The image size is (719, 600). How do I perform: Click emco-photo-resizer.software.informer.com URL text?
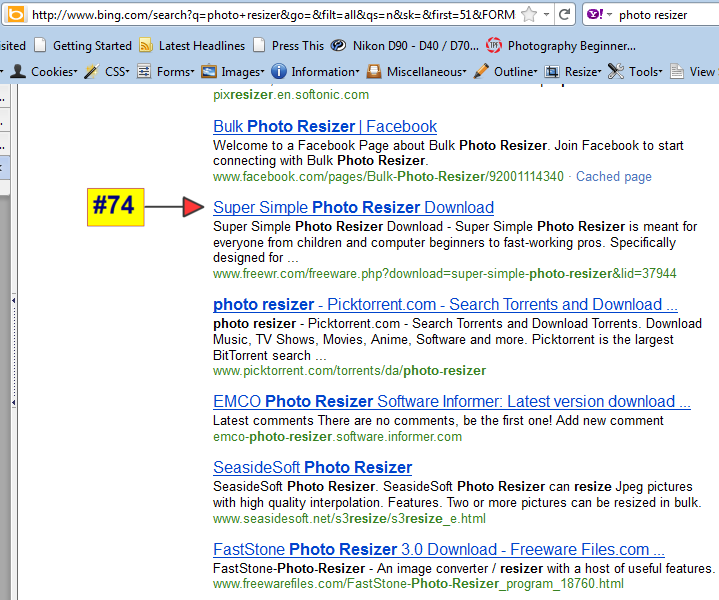337,437
